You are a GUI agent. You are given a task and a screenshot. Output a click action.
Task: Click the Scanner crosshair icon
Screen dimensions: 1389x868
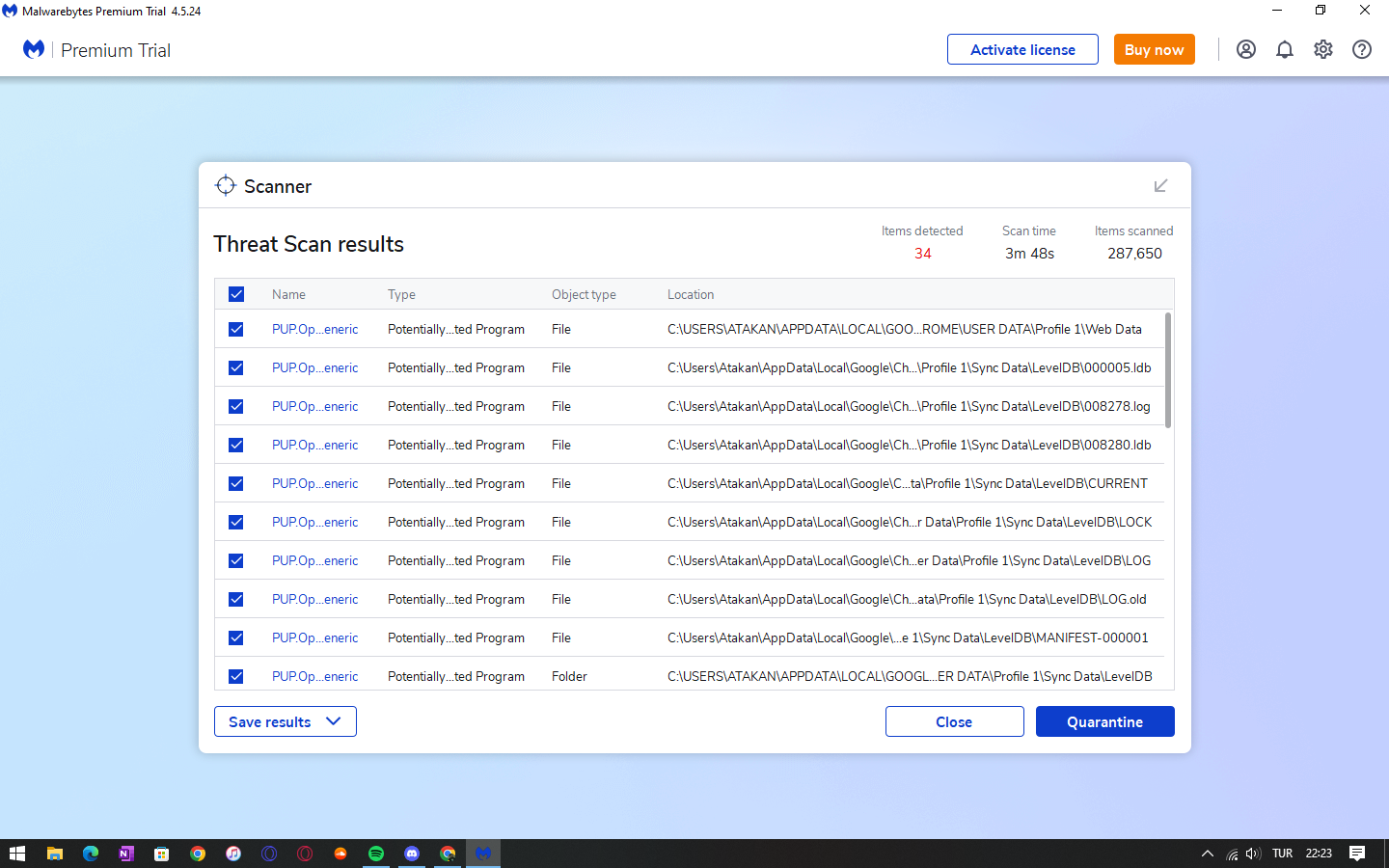tap(226, 185)
